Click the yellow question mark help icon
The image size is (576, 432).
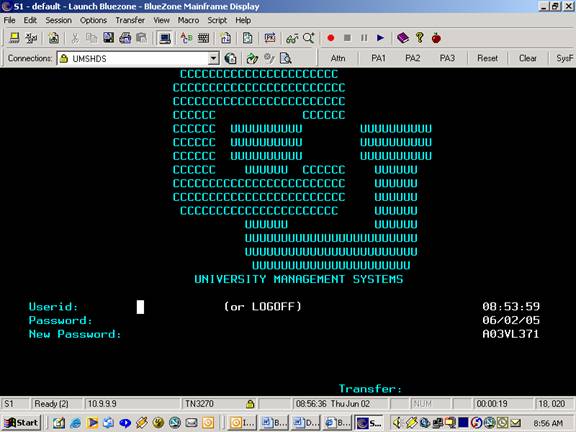[420, 38]
